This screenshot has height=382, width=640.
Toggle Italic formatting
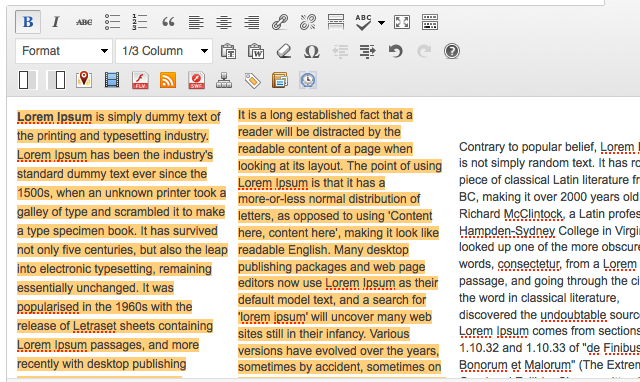click(x=56, y=22)
